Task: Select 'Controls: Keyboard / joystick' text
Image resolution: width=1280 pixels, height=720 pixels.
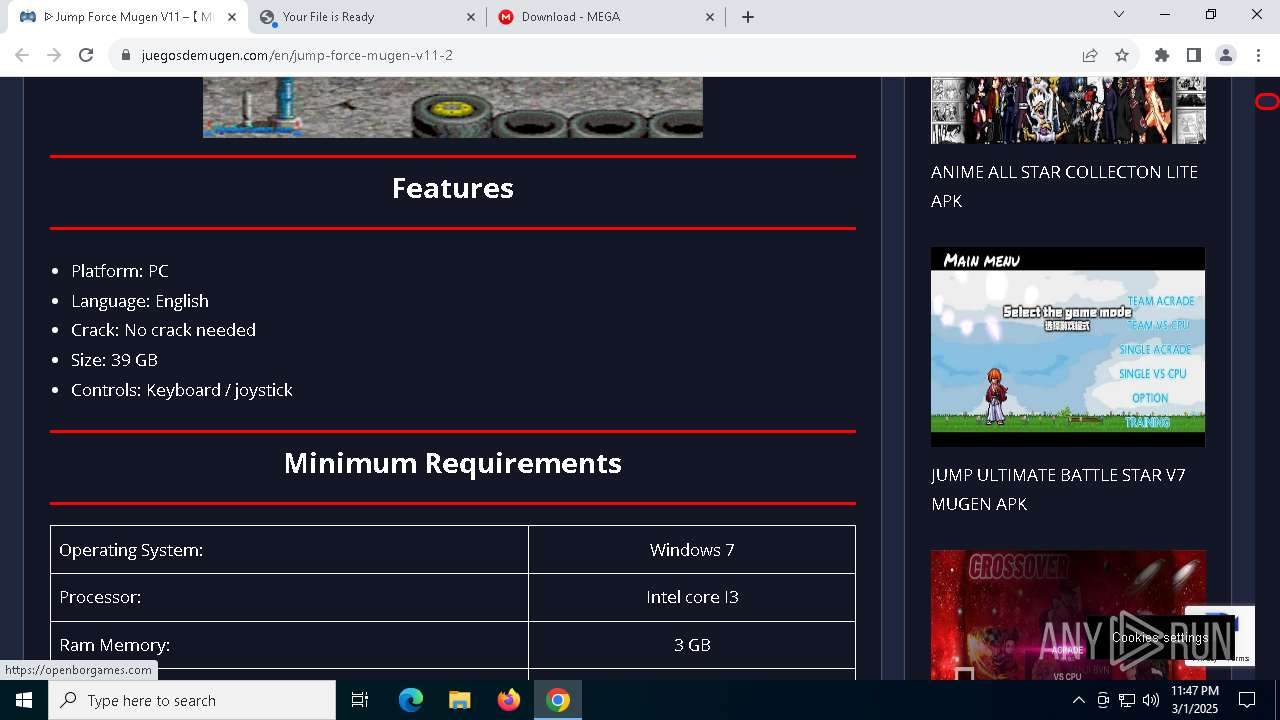Action: coord(182,390)
